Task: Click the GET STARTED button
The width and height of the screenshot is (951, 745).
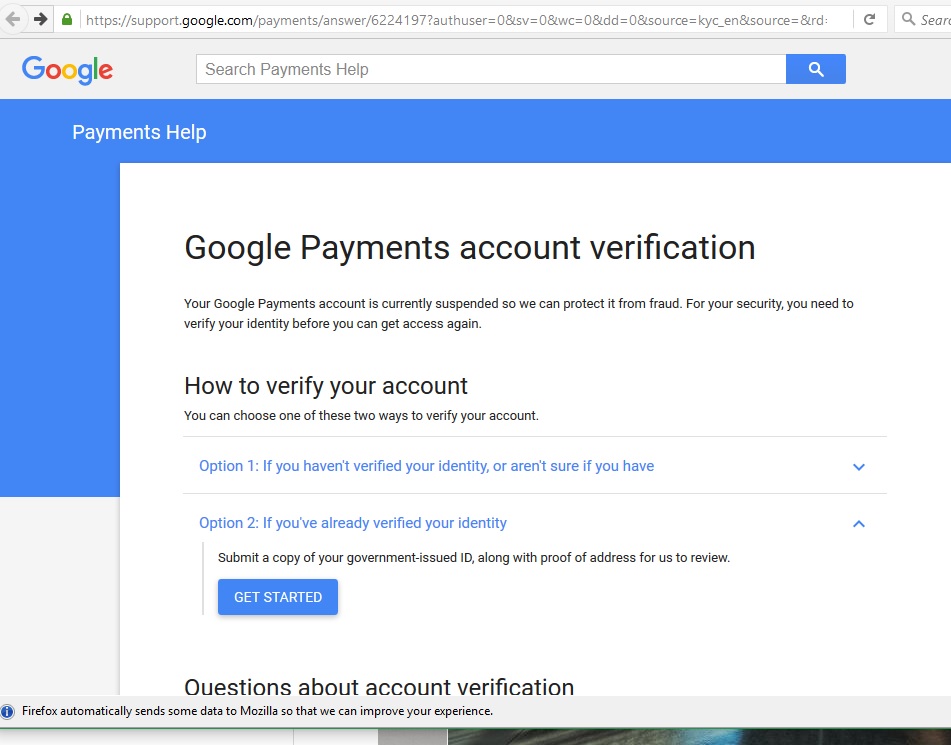Action: 278,597
